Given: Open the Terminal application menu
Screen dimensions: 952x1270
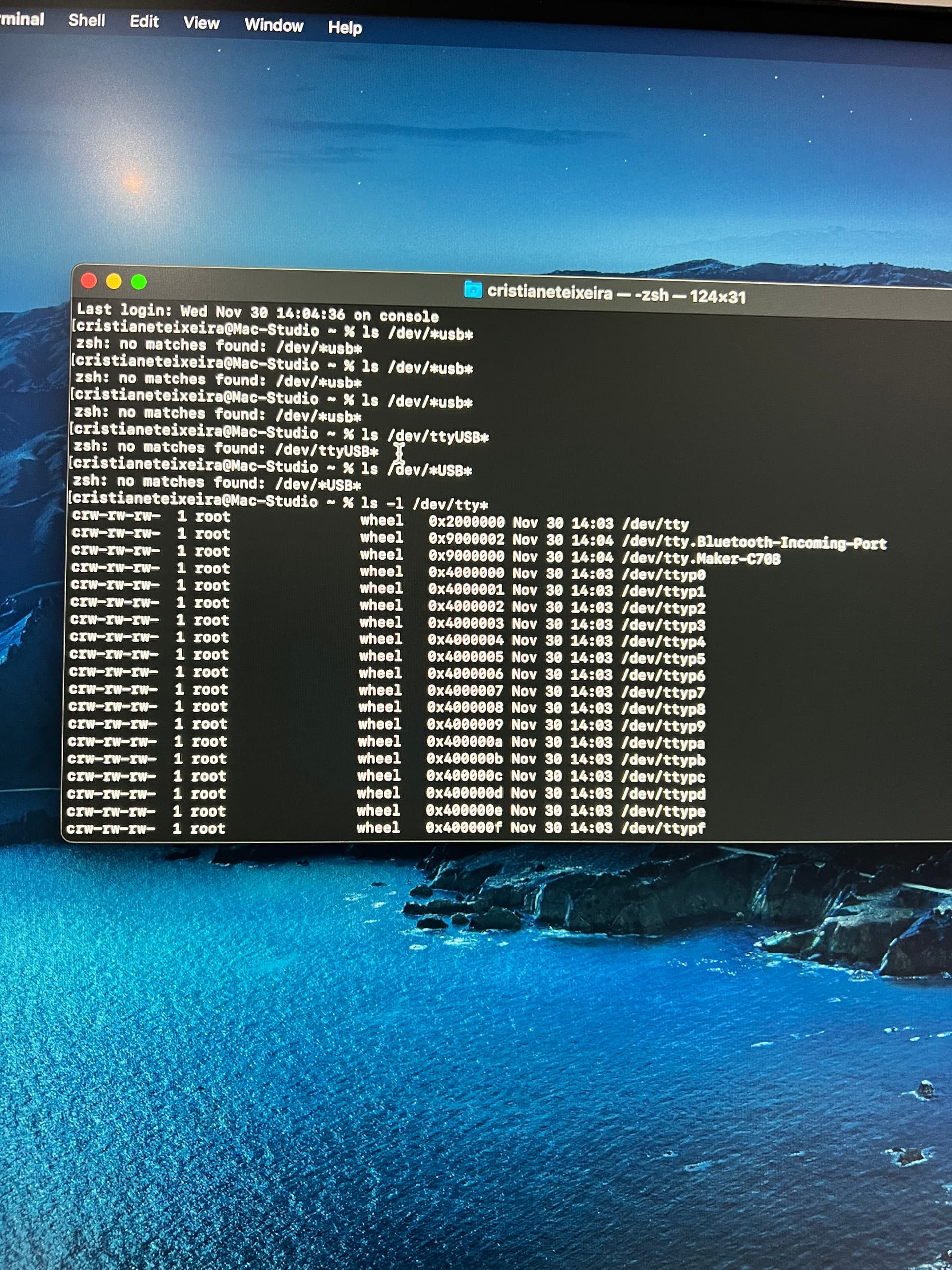Looking at the screenshot, I should point(22,19).
